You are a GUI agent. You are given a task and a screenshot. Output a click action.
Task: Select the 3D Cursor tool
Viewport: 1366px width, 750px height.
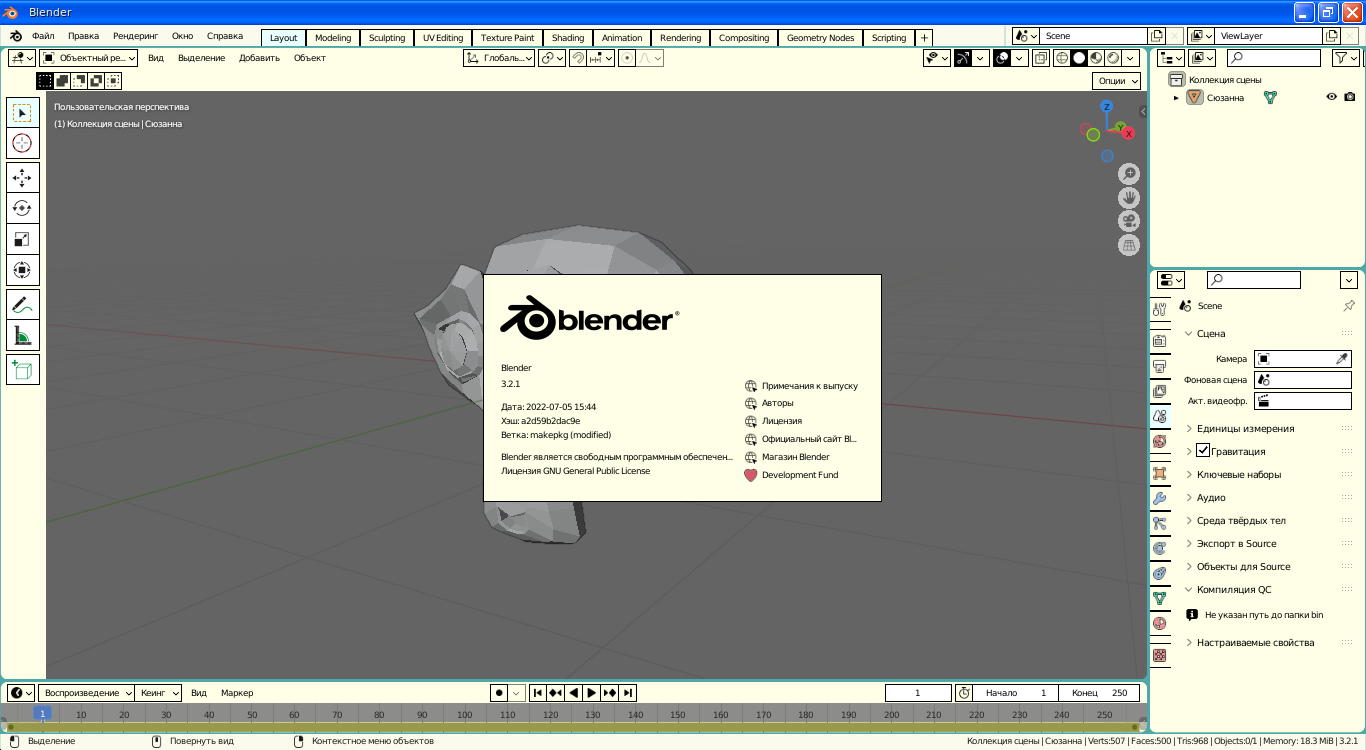click(x=22, y=143)
